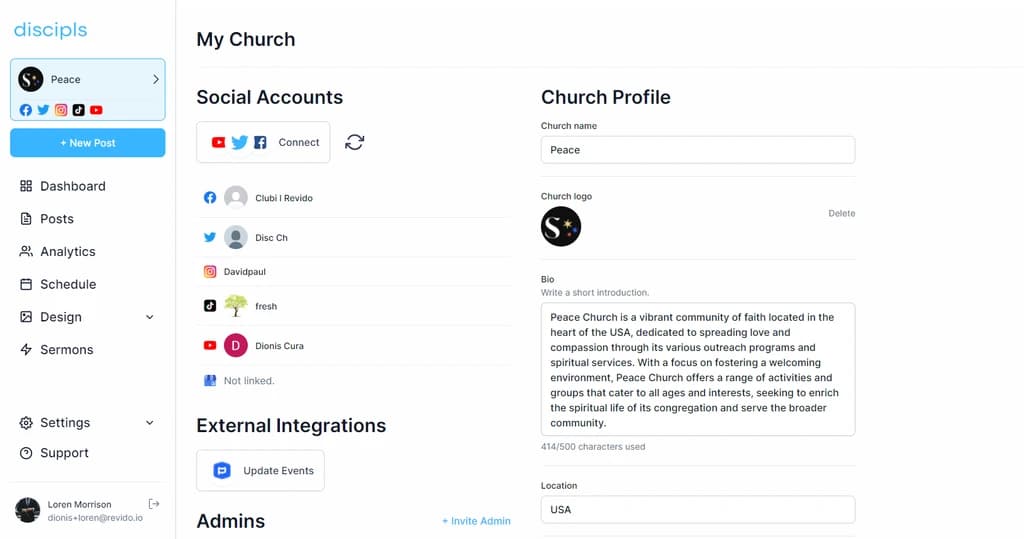Click the Church name input field
The width and height of the screenshot is (1024, 539).
click(x=697, y=150)
